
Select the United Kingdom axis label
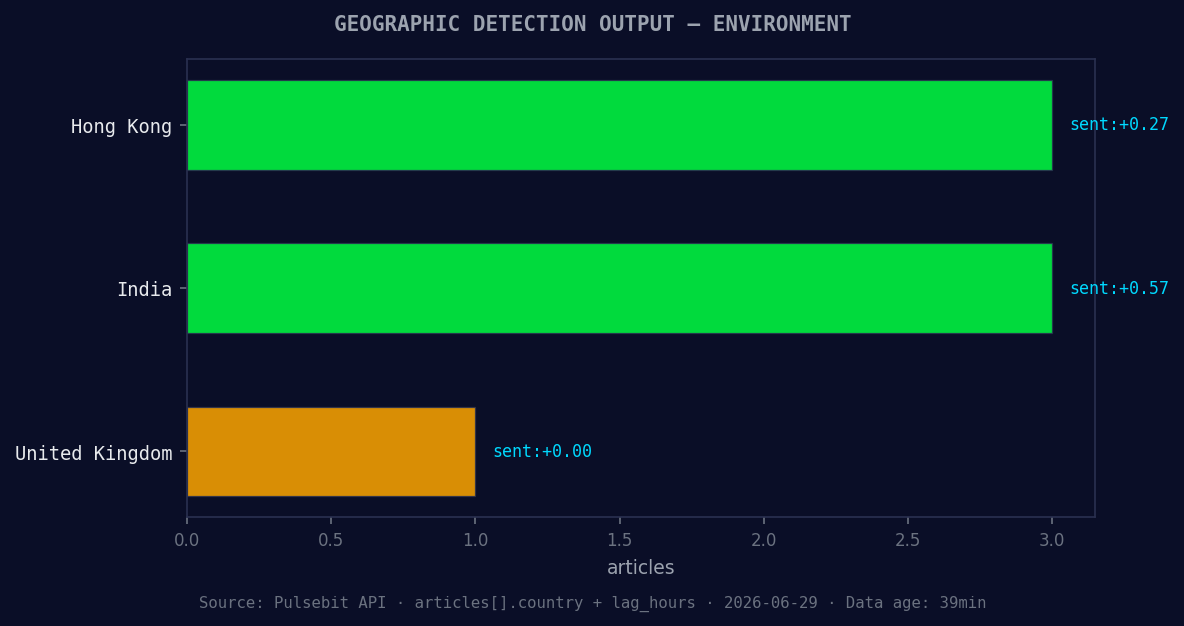94,453
